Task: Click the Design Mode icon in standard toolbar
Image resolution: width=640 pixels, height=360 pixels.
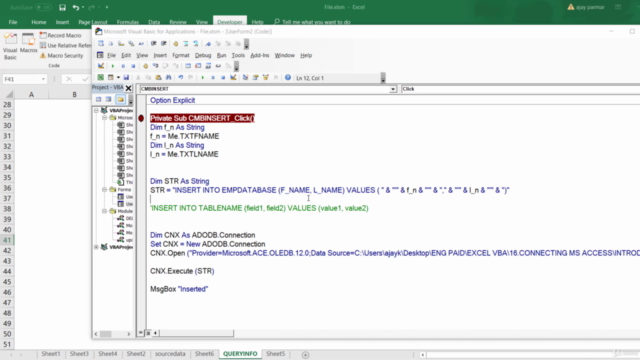Action: click(x=233, y=78)
